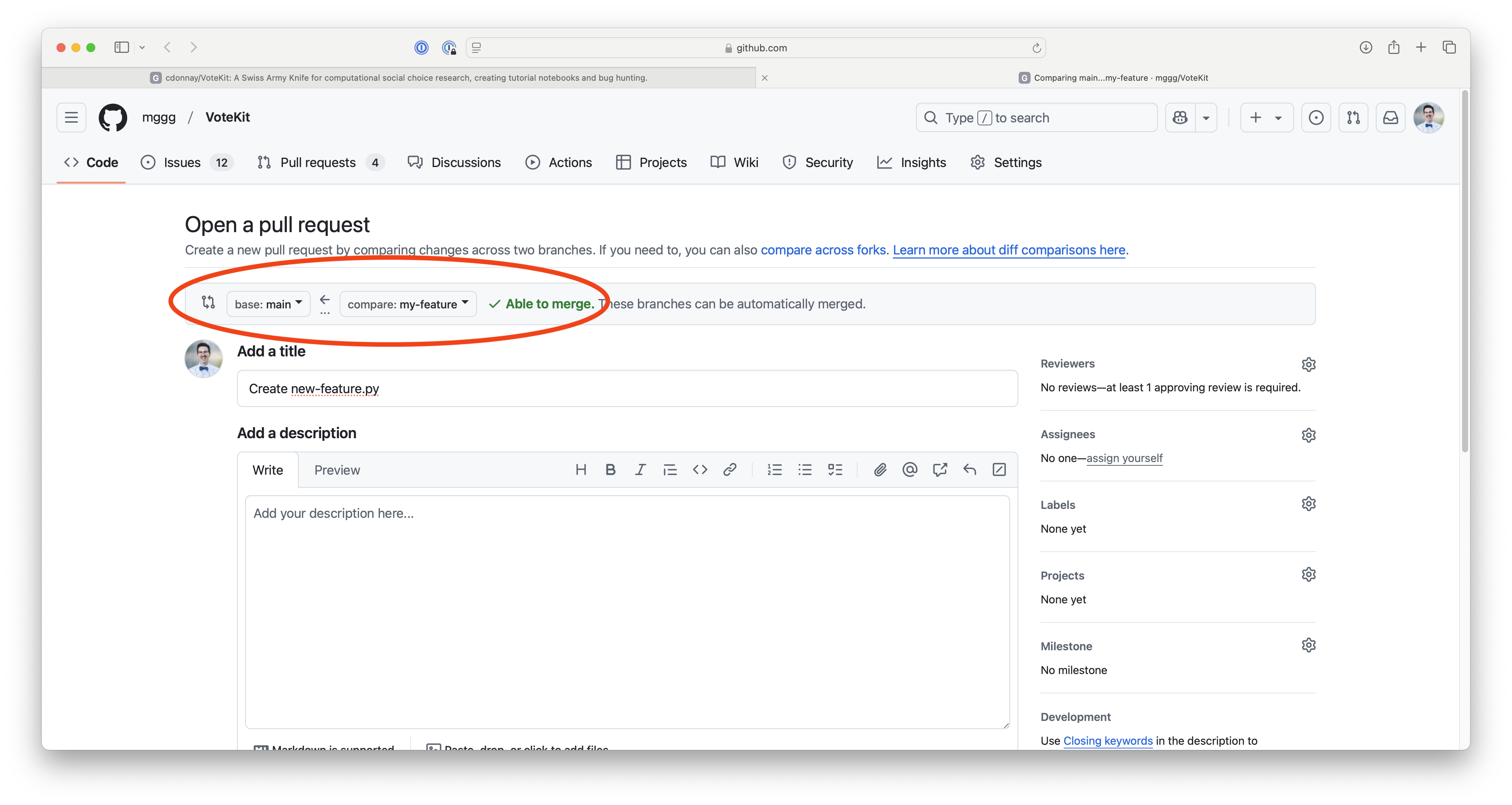The height and width of the screenshot is (805, 1512).
Task: Open Safari share icon
Action: (1393, 48)
